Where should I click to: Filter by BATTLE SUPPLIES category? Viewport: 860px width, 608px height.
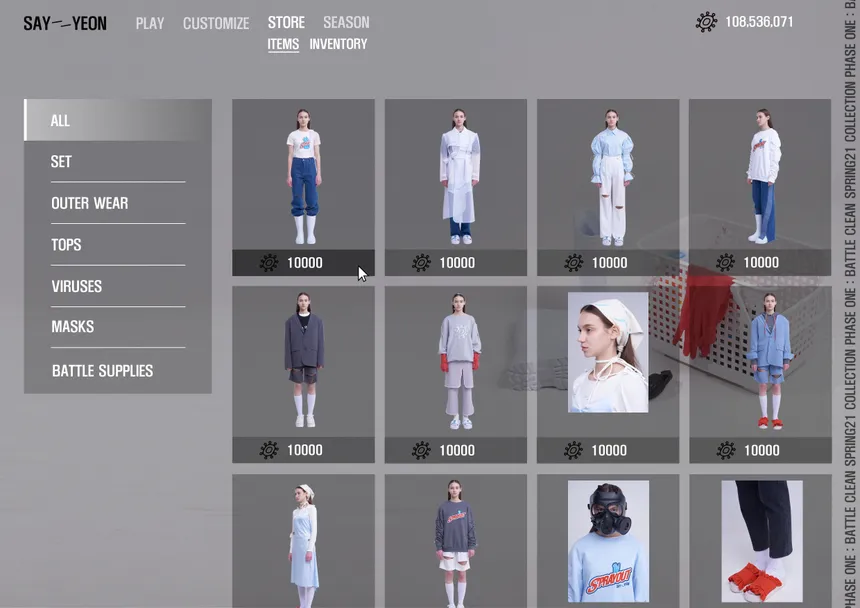tap(118, 371)
